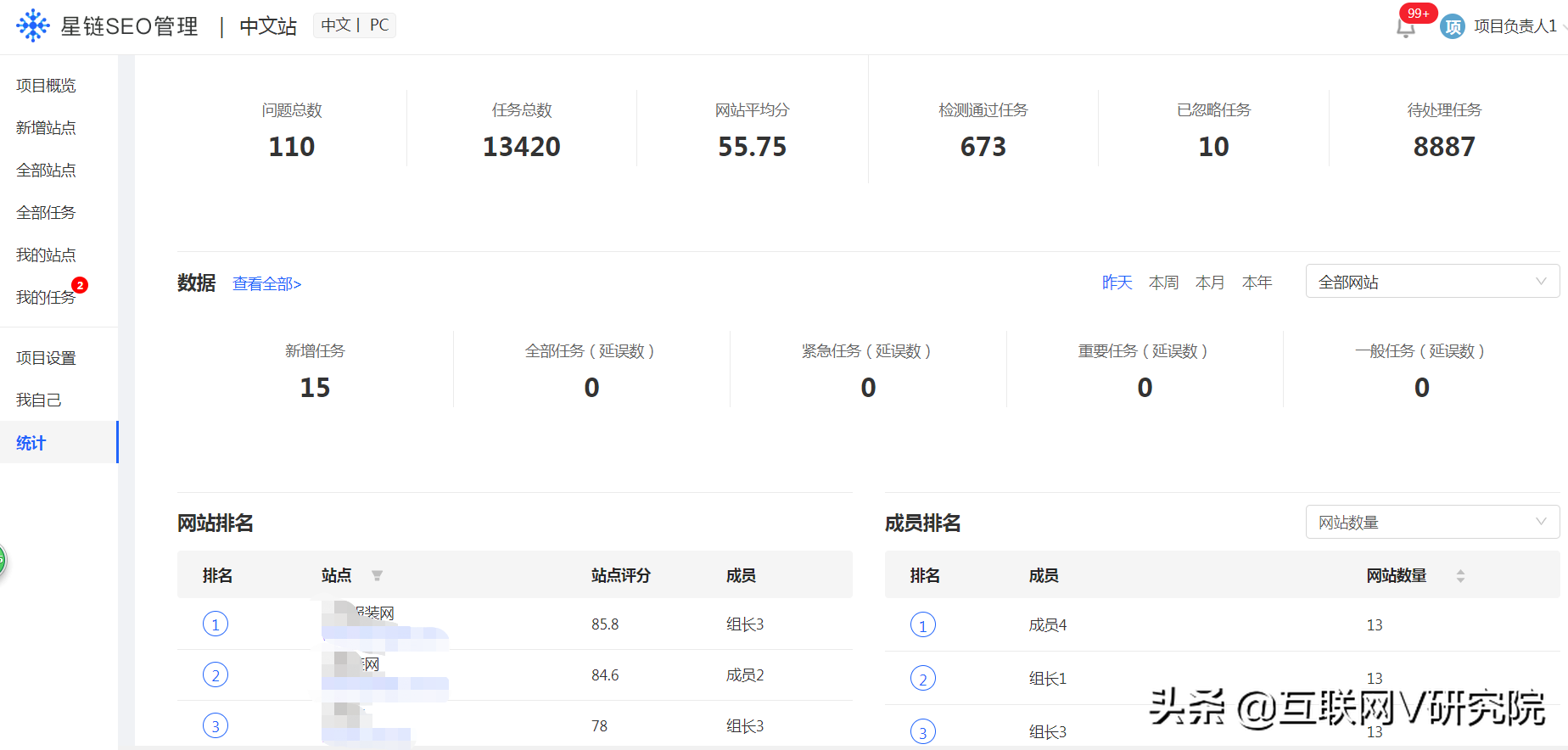Click the score 84.6 cell
Screen dimensions: 1568x750
[605, 675]
